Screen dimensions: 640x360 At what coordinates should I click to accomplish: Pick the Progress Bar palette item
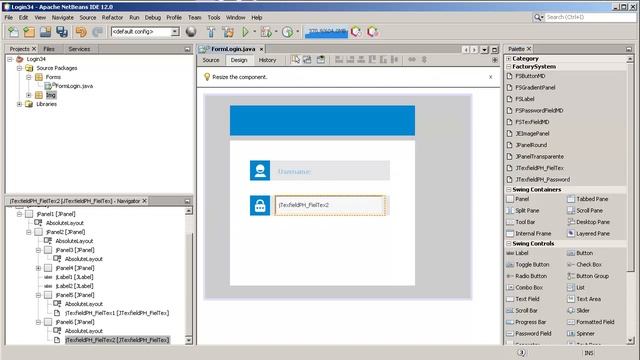pyautogui.click(x=526, y=322)
